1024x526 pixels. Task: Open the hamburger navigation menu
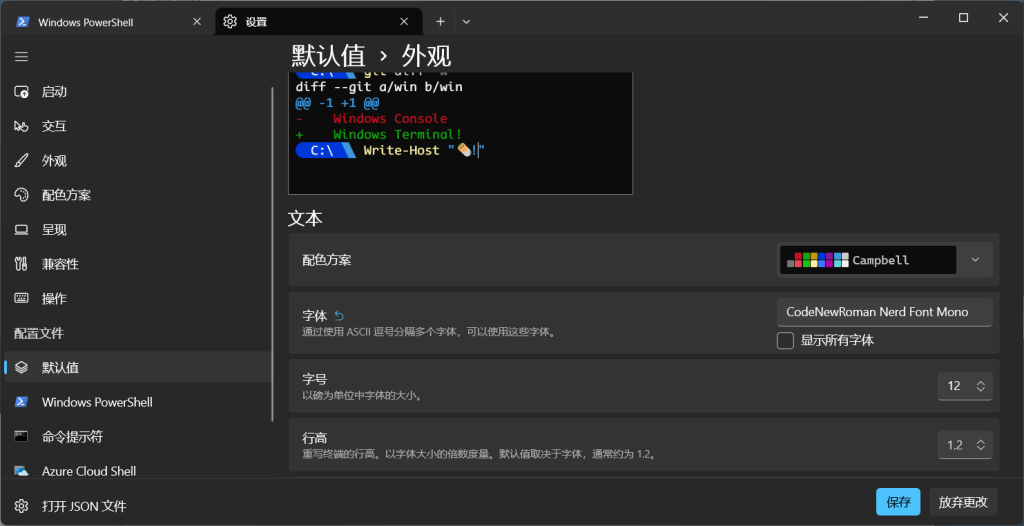(22, 57)
